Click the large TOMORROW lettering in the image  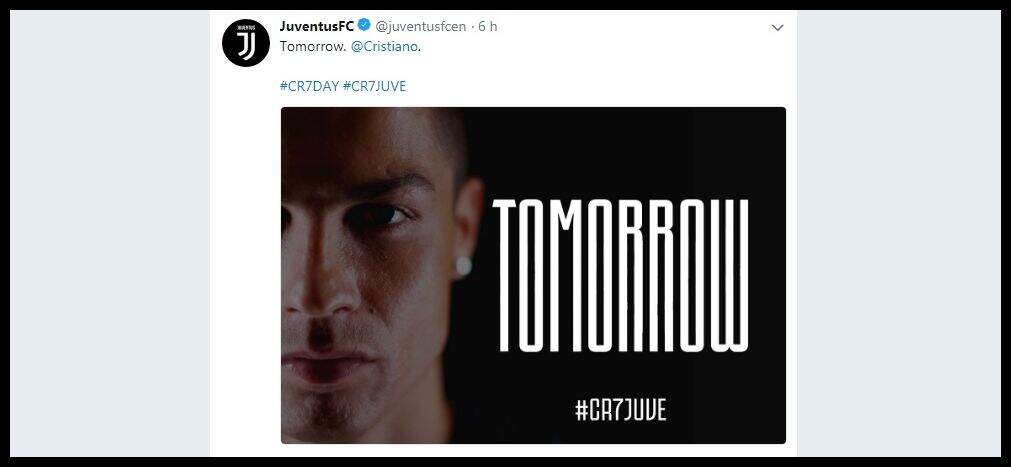pyautogui.click(x=621, y=276)
